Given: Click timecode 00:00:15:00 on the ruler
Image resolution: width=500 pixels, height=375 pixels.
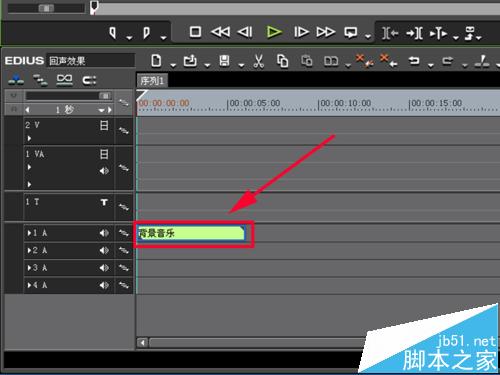Looking at the screenshot, I should 437,103.
